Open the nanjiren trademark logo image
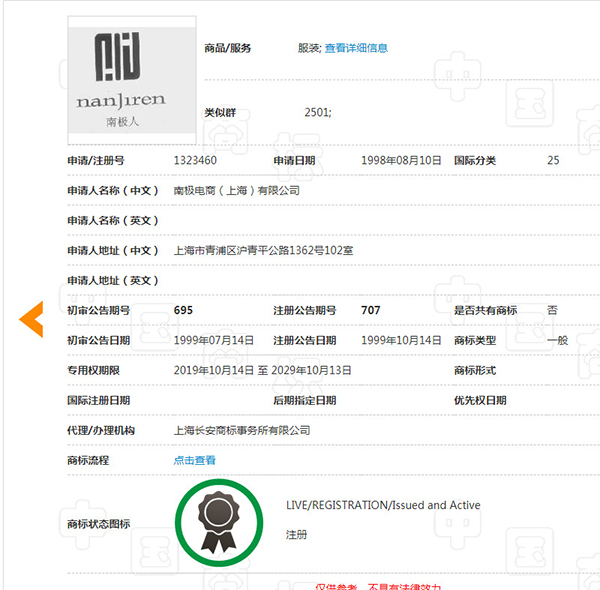This screenshot has width=600, height=590. (132, 80)
